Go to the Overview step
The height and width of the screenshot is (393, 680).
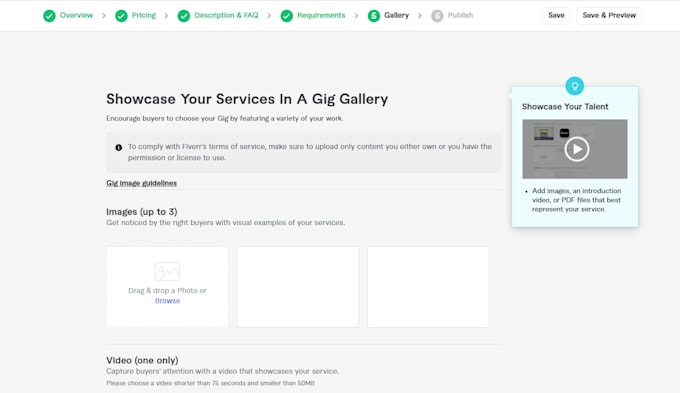pyautogui.click(x=76, y=15)
